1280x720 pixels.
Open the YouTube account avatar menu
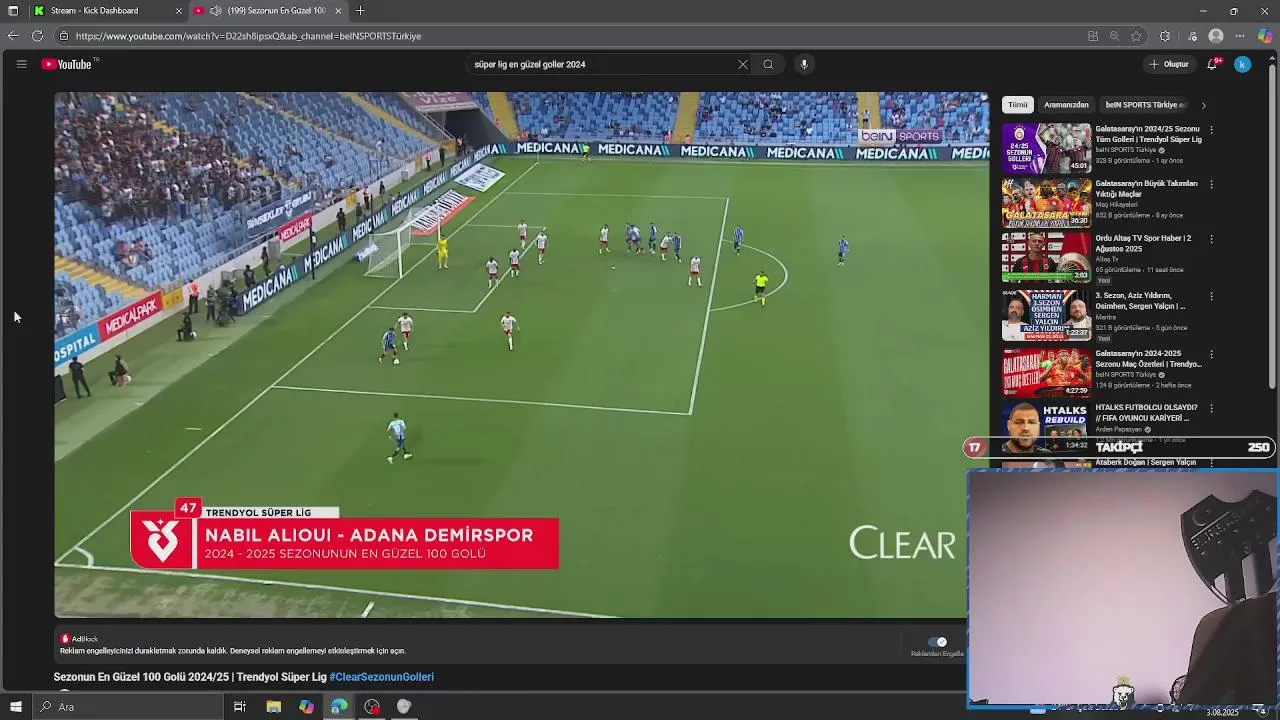click(1242, 64)
